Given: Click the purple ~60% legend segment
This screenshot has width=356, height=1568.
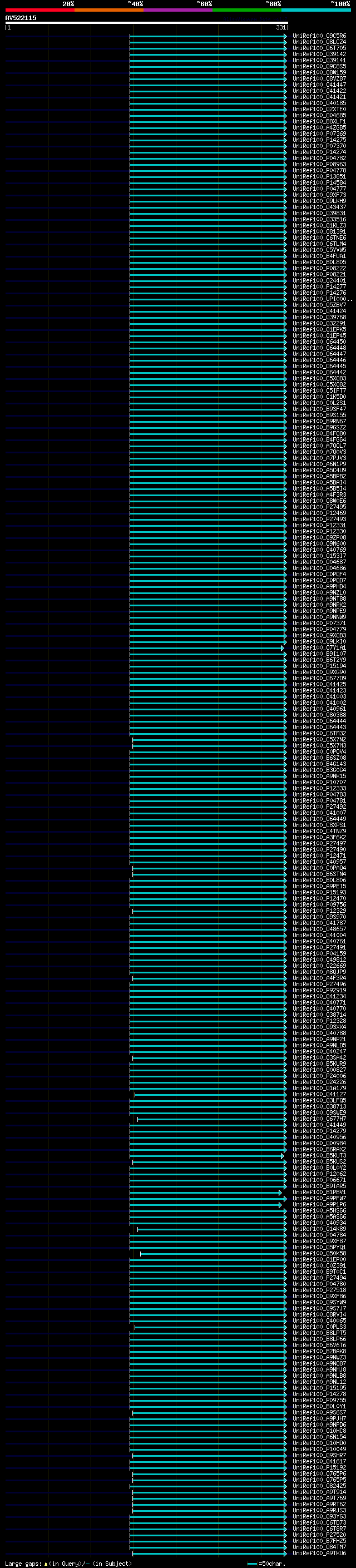Looking at the screenshot, I should (177, 10).
